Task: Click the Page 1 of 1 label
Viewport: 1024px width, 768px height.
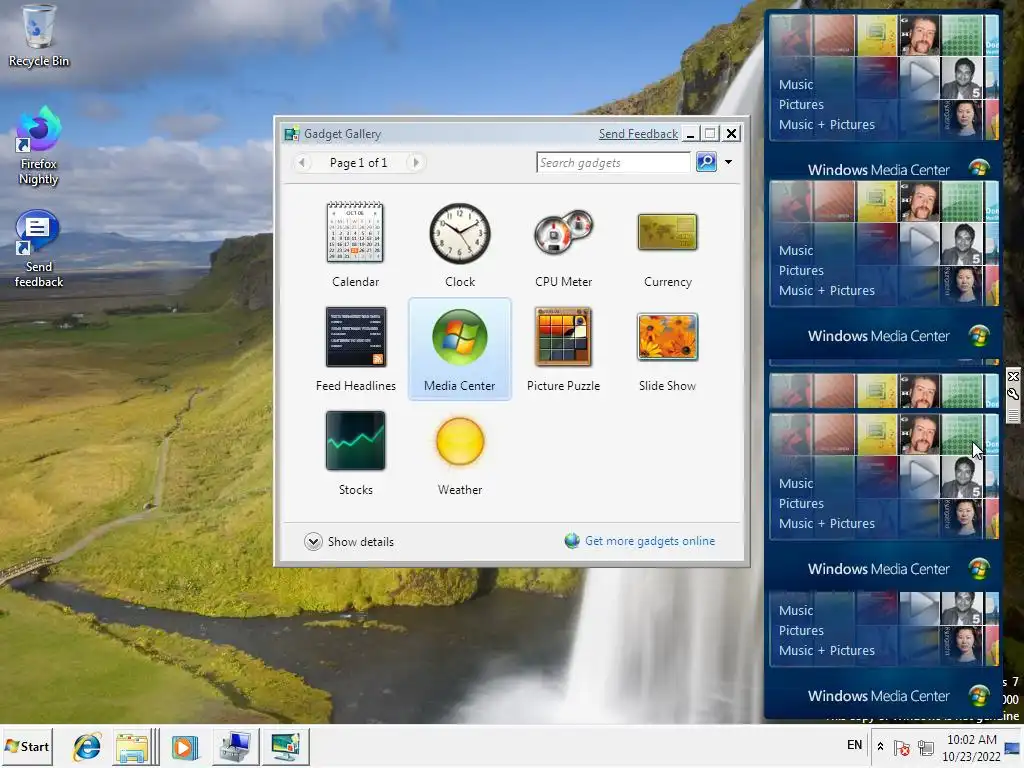Action: (x=359, y=163)
